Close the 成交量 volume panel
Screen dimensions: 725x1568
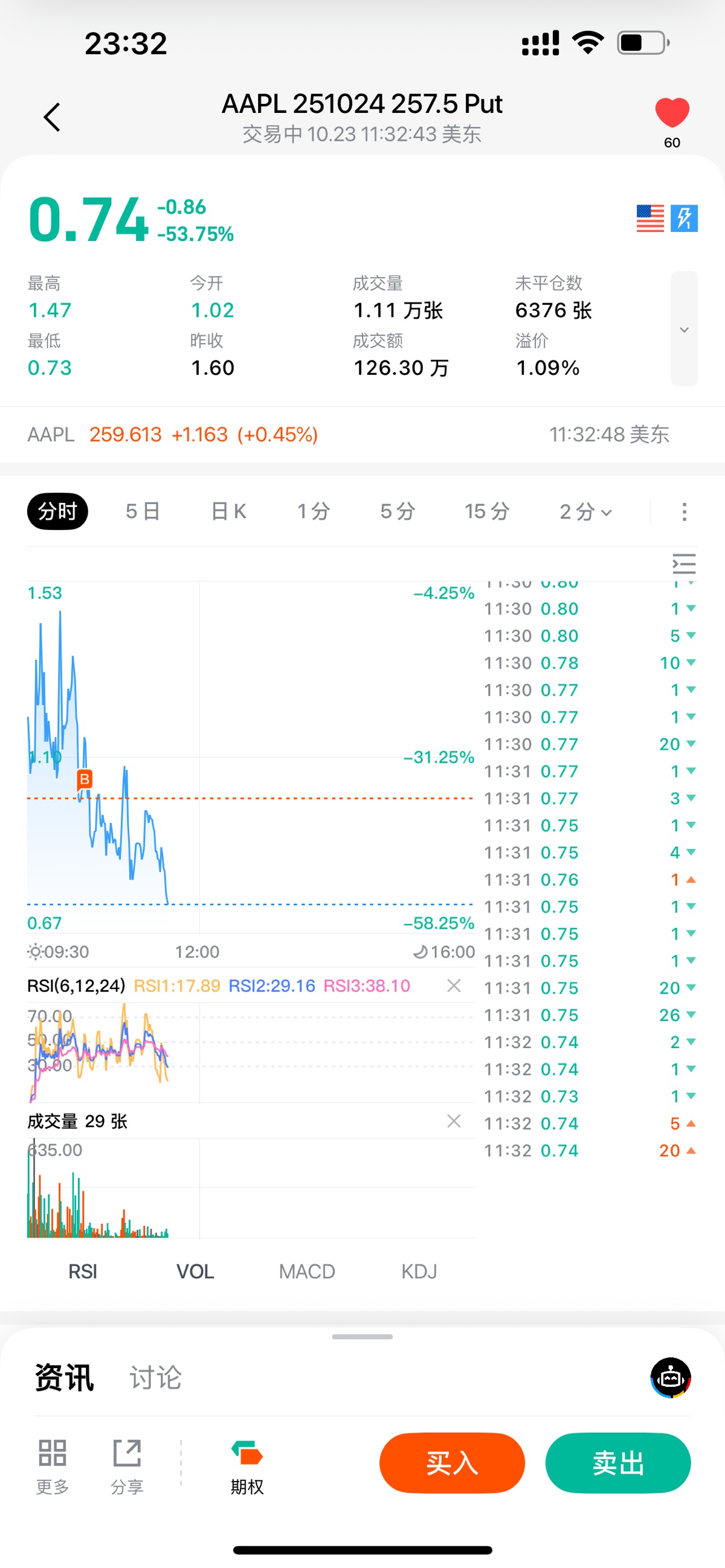pos(453,1121)
